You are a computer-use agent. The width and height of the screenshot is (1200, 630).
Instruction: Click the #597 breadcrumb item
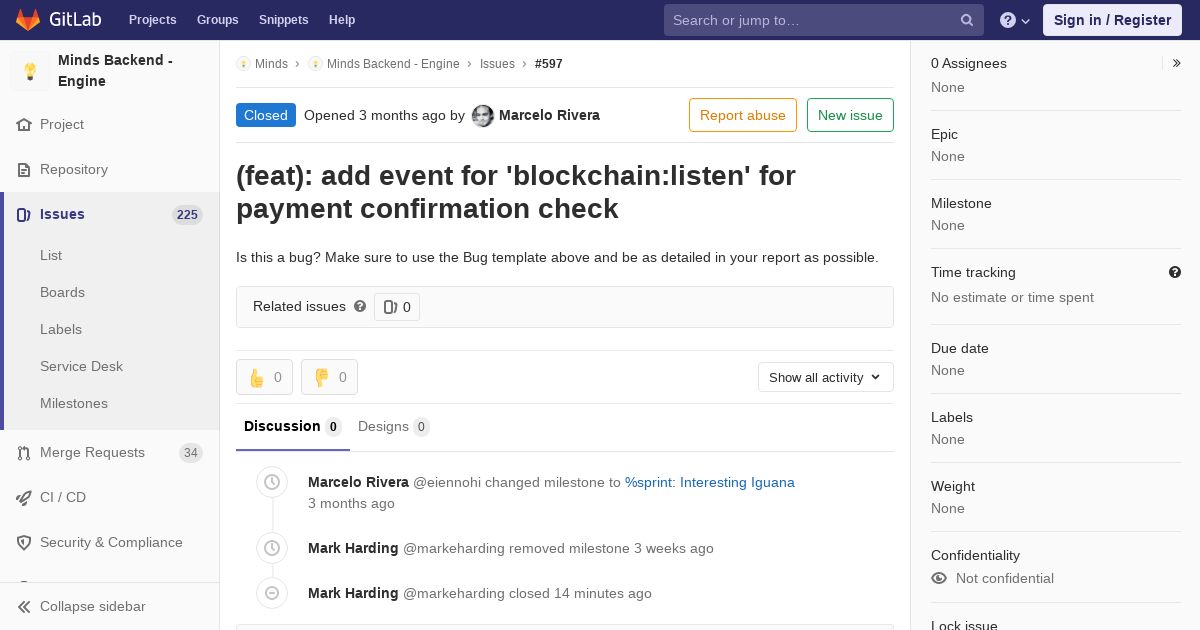click(549, 64)
